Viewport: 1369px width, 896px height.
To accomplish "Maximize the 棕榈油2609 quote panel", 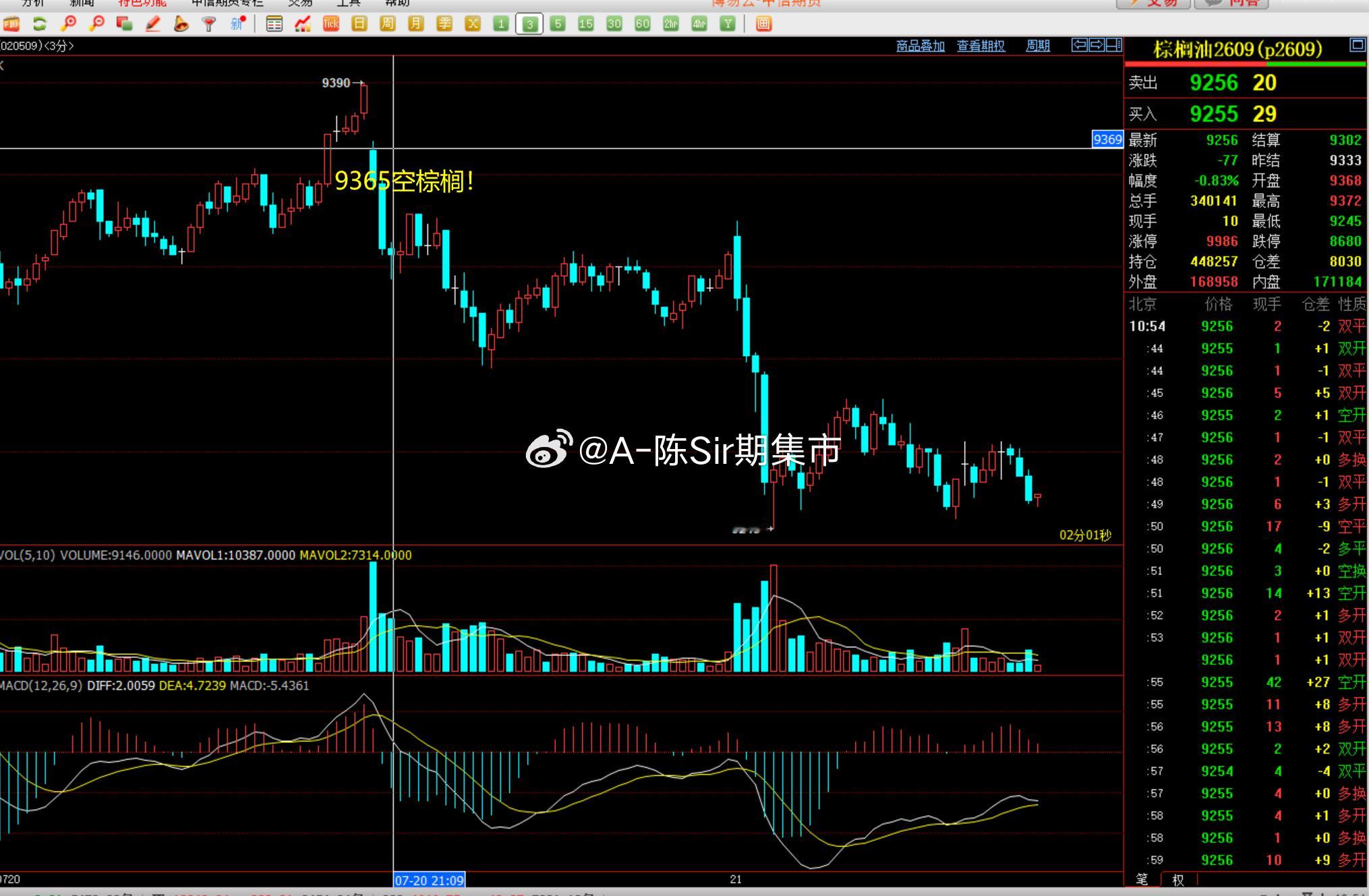I will (1358, 45).
